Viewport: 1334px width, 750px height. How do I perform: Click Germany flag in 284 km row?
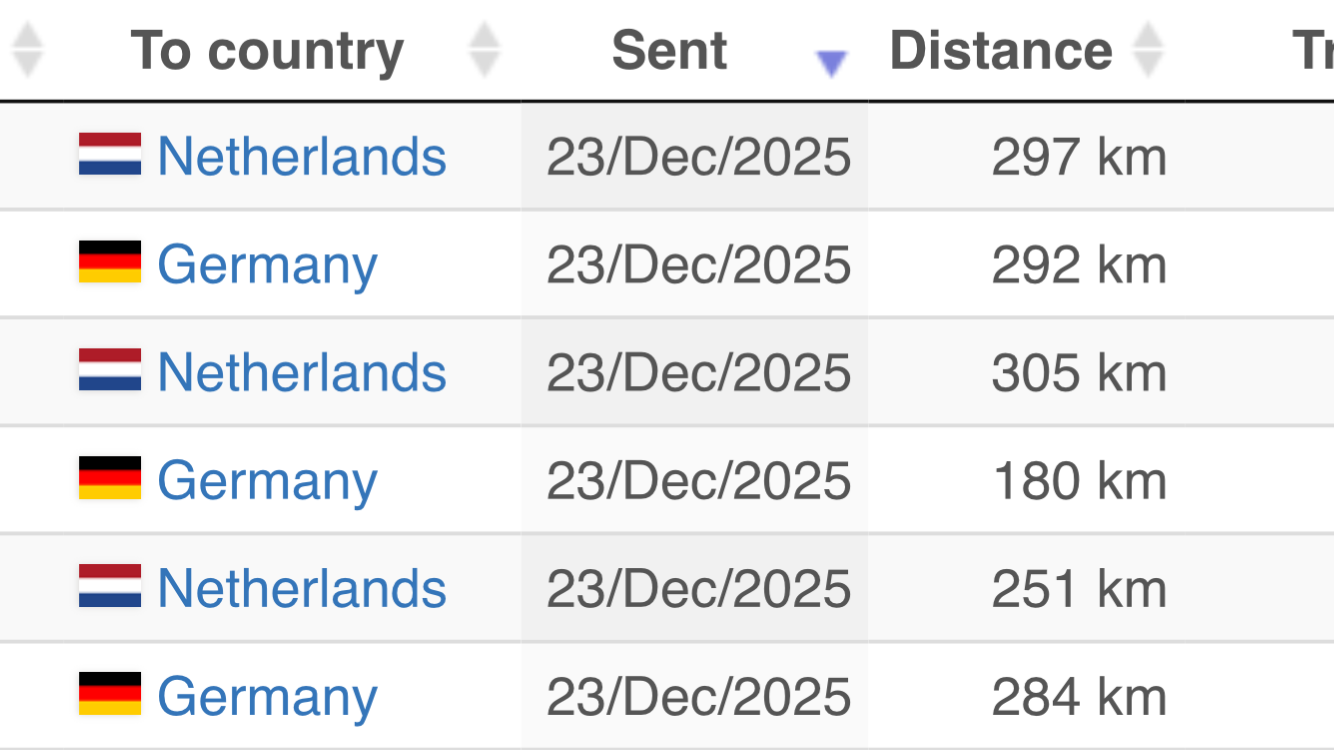click(110, 695)
